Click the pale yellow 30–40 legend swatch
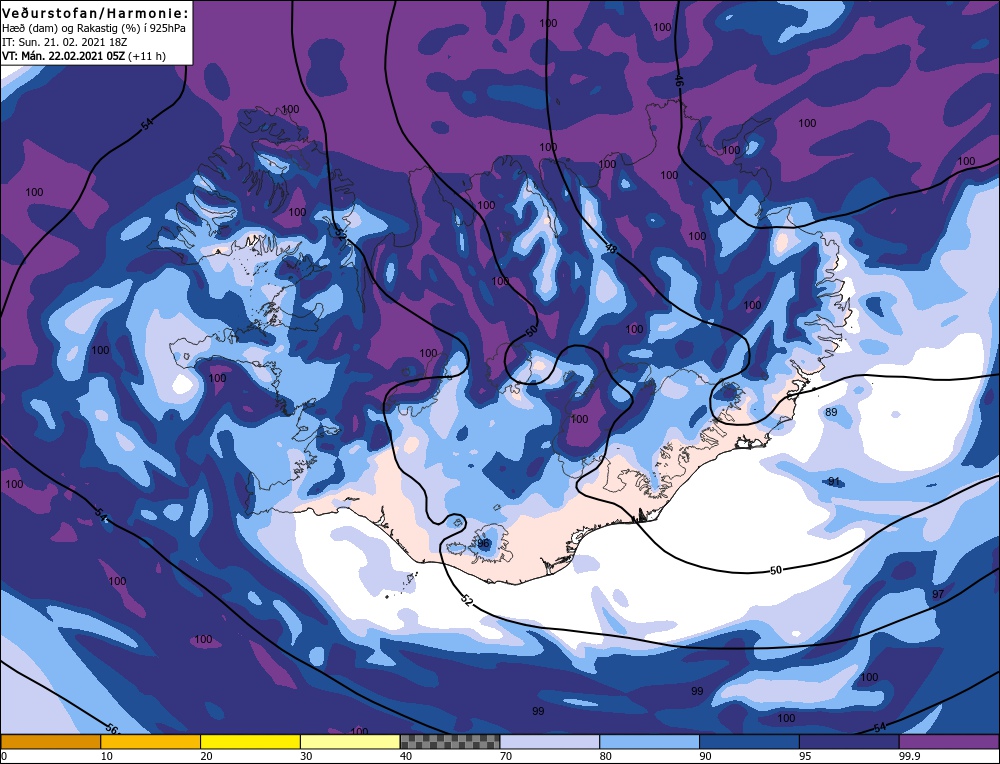1000x764 pixels. [x=350, y=741]
